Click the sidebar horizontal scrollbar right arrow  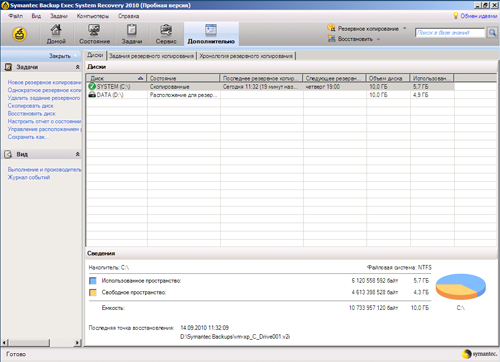point(77,342)
